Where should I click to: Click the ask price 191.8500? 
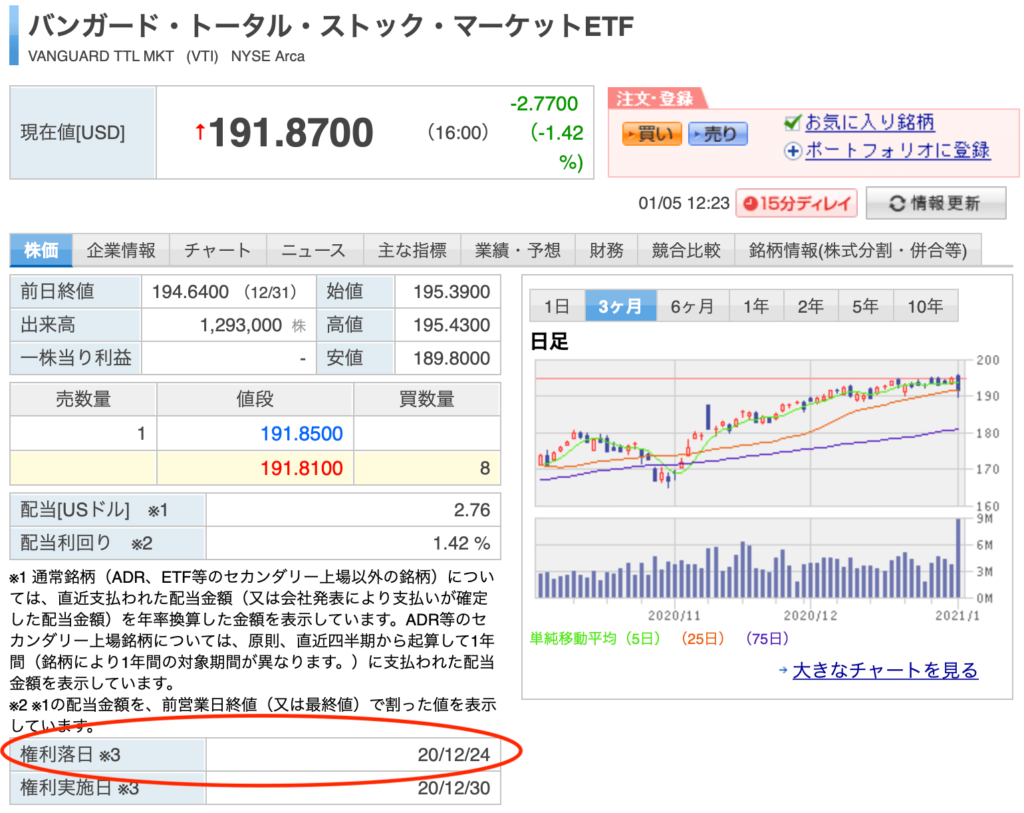[302, 434]
